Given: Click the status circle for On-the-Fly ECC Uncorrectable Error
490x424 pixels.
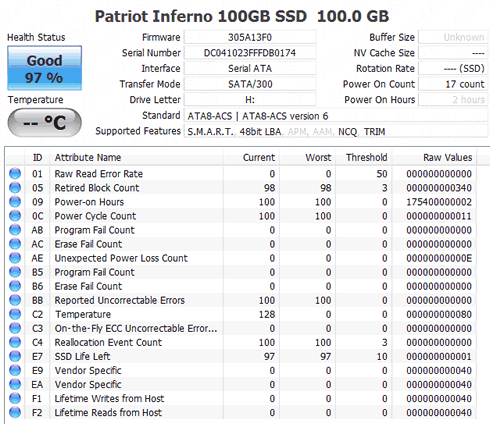Looking at the screenshot, I should click(x=15, y=328).
